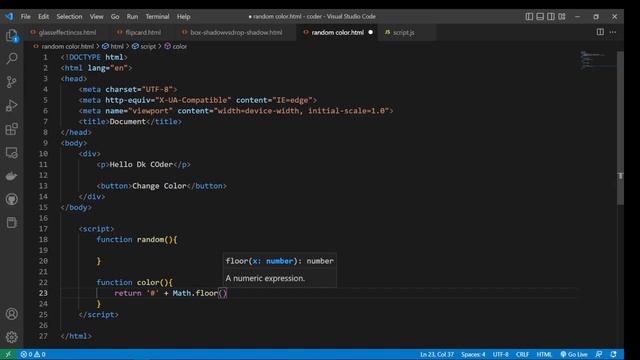The image size is (640, 360).
Task: Click the closing </script> tag on line 25
Action: tap(98, 315)
